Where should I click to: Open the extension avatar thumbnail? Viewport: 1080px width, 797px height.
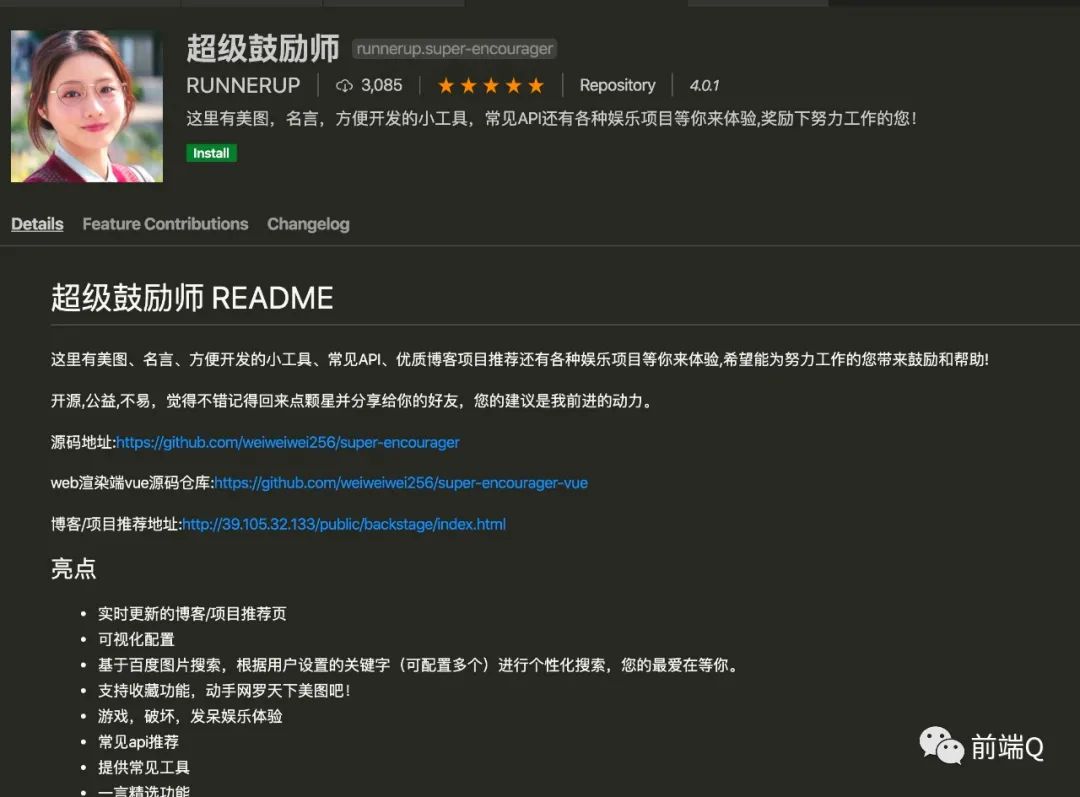[87, 106]
